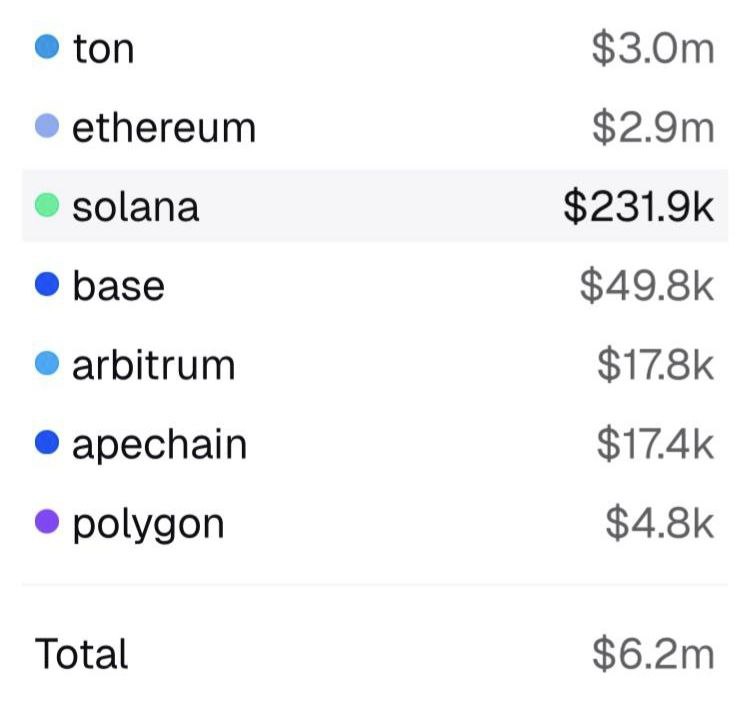Select the base chain name
This screenshot has height=705, width=740.
[x=118, y=286]
